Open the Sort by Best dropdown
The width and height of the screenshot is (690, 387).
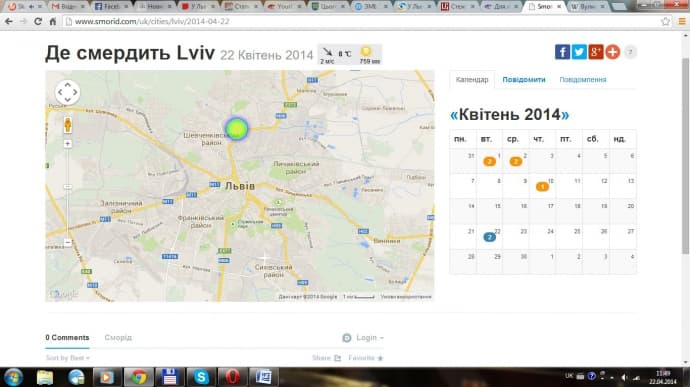tap(67, 358)
